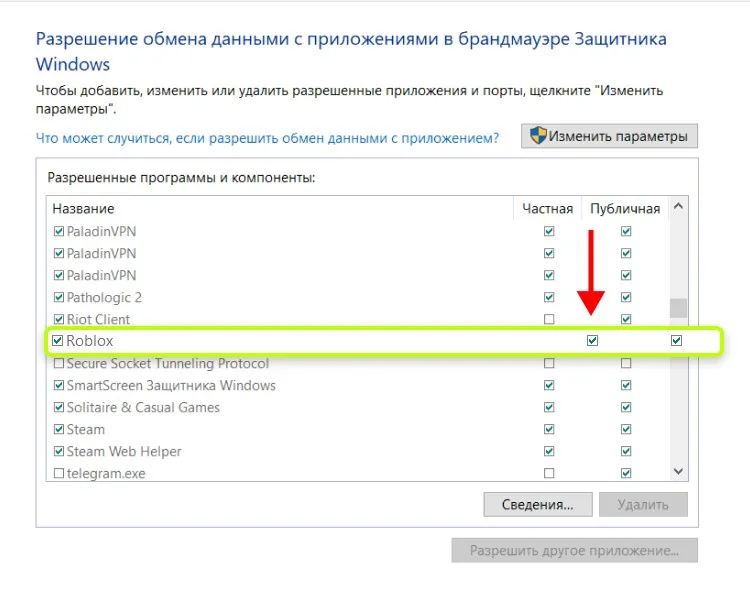Uncheck the Steam allowed checkbox
Screen dimensions: 750x600
[59, 429]
